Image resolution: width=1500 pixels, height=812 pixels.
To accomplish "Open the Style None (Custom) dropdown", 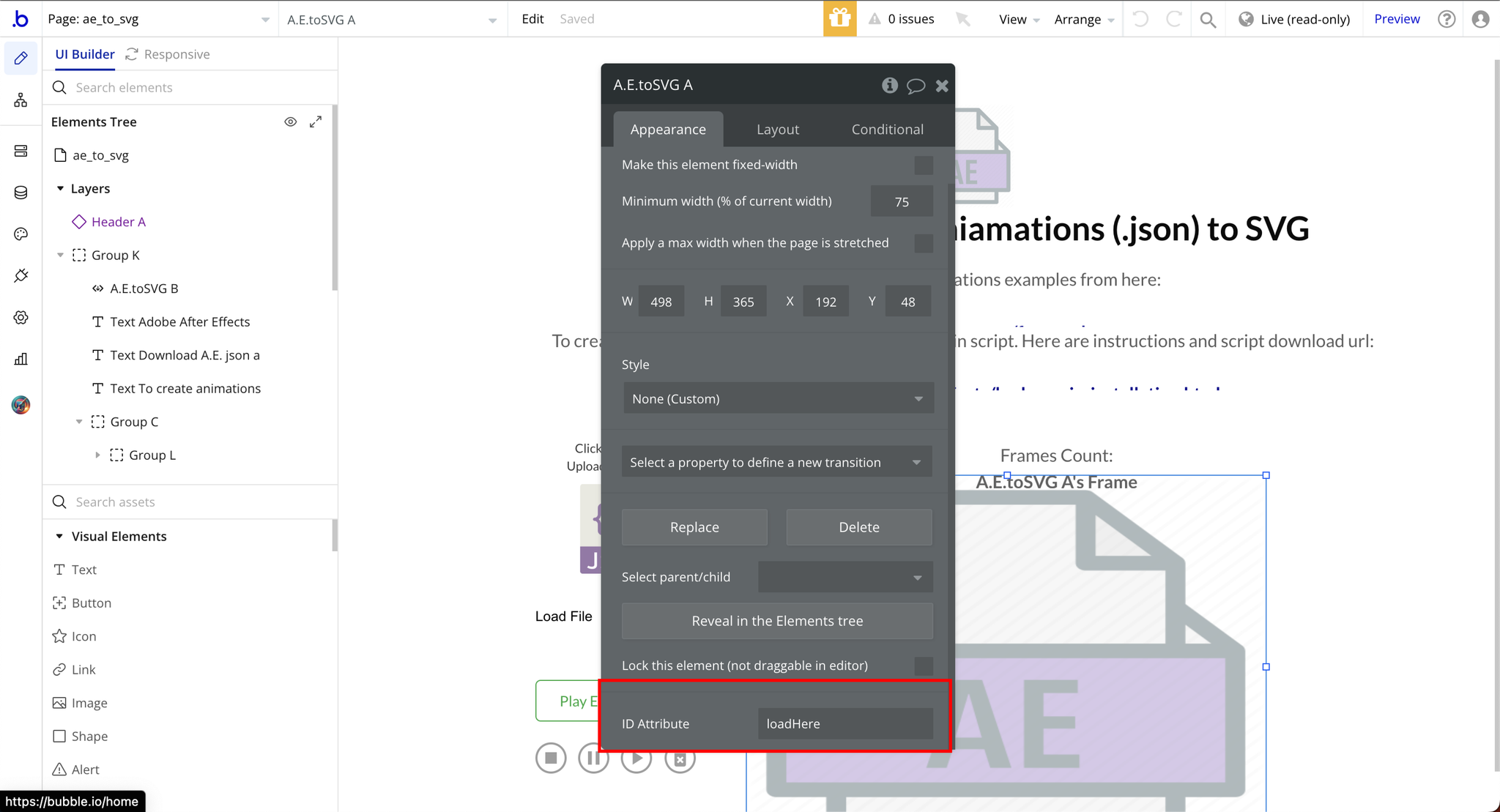I will pyautogui.click(x=778, y=398).
